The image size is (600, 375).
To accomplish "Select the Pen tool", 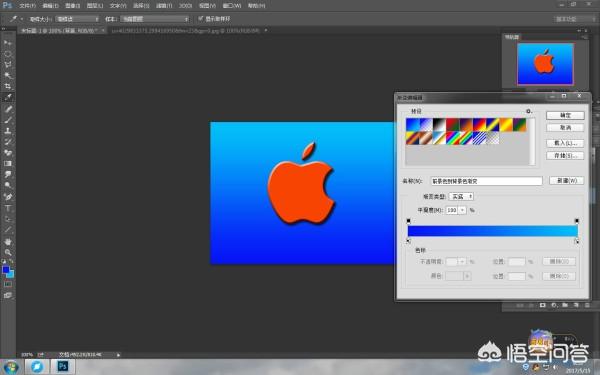I will pyautogui.click(x=8, y=197).
